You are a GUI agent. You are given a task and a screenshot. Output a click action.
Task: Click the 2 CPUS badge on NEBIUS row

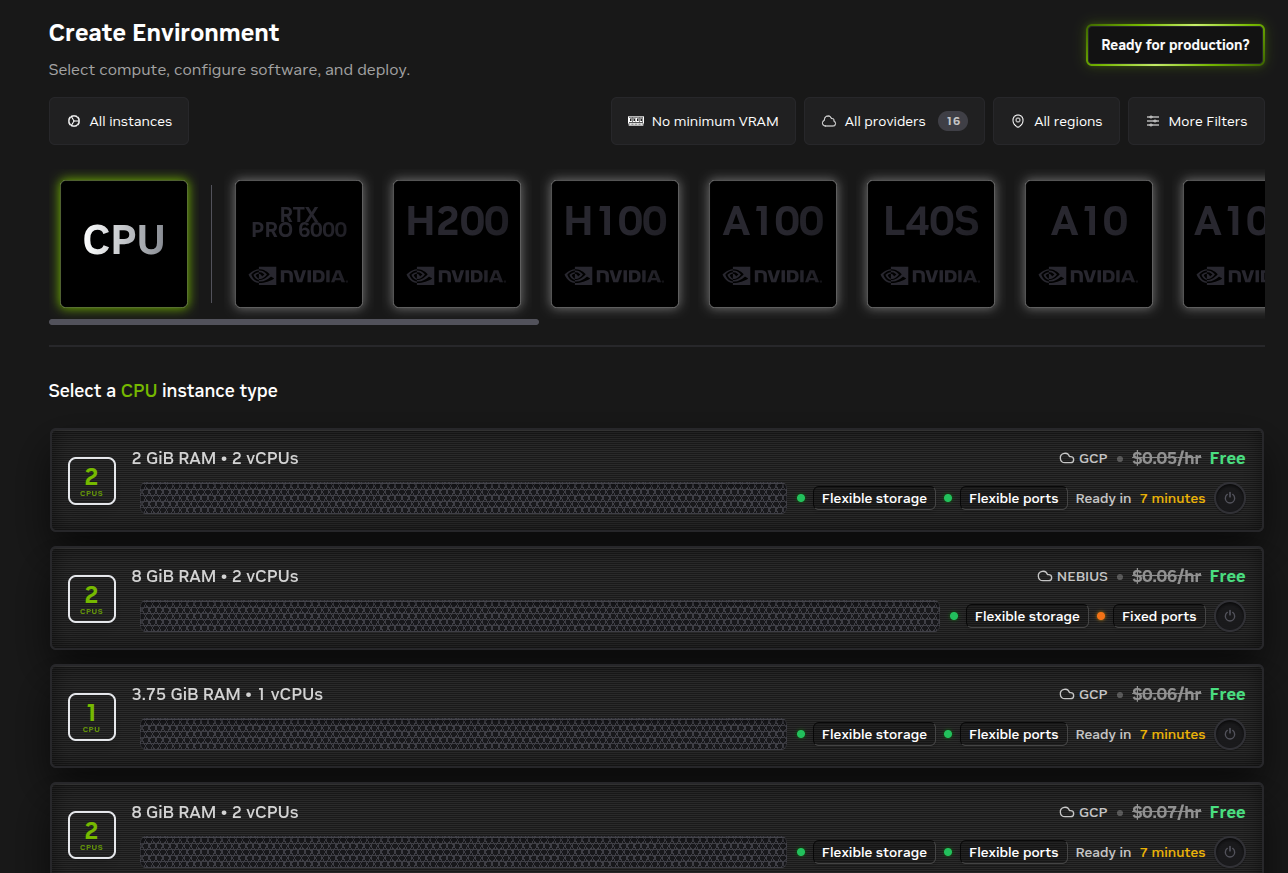[92, 599]
